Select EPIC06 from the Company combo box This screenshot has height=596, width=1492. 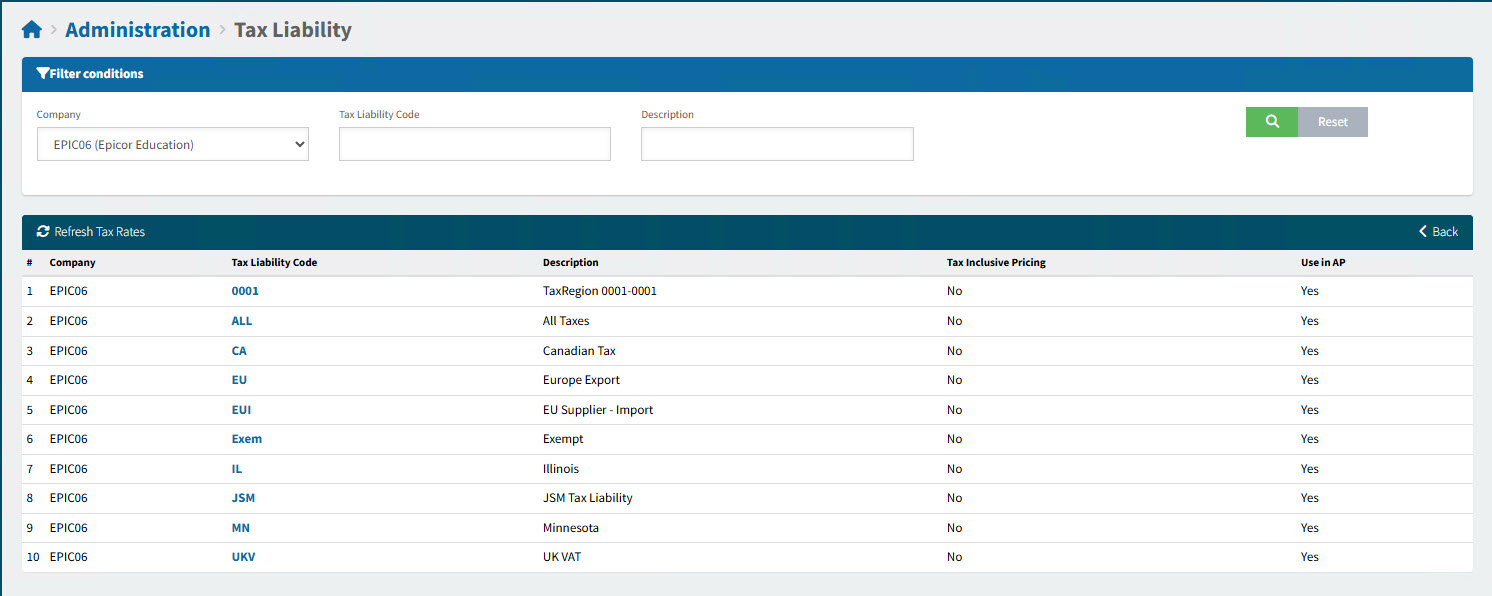point(172,143)
